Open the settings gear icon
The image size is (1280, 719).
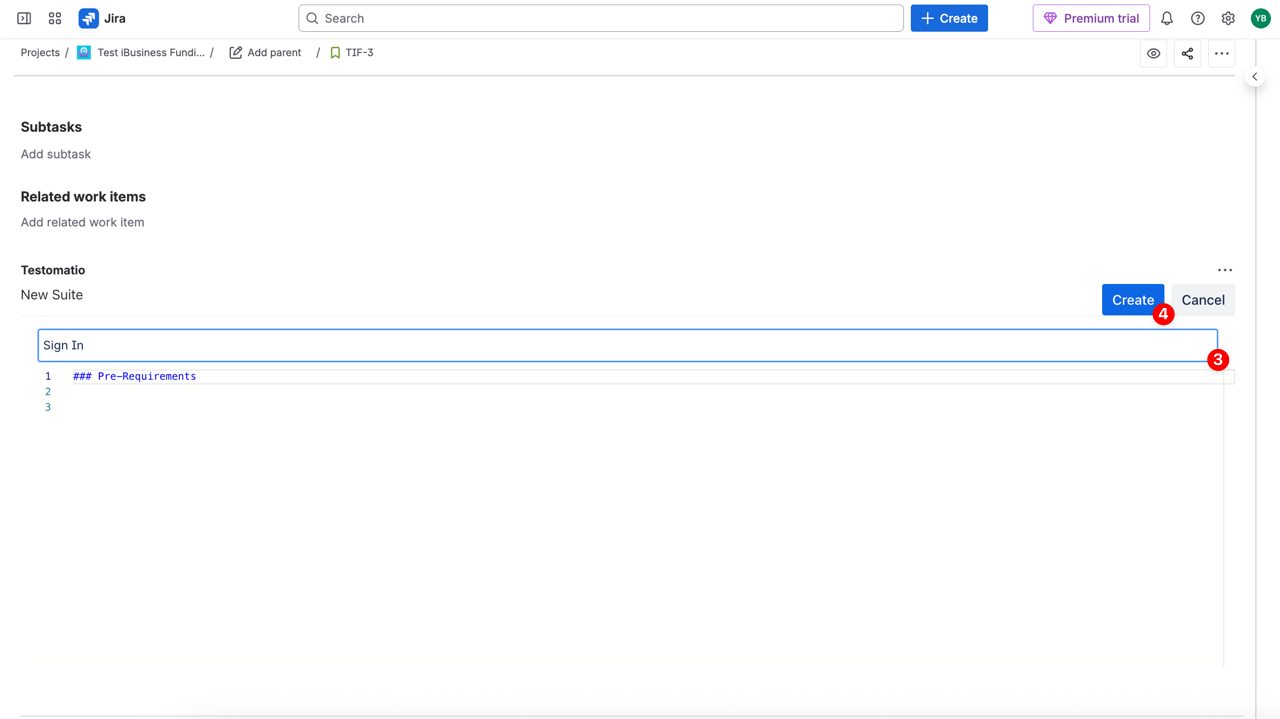coord(1228,18)
